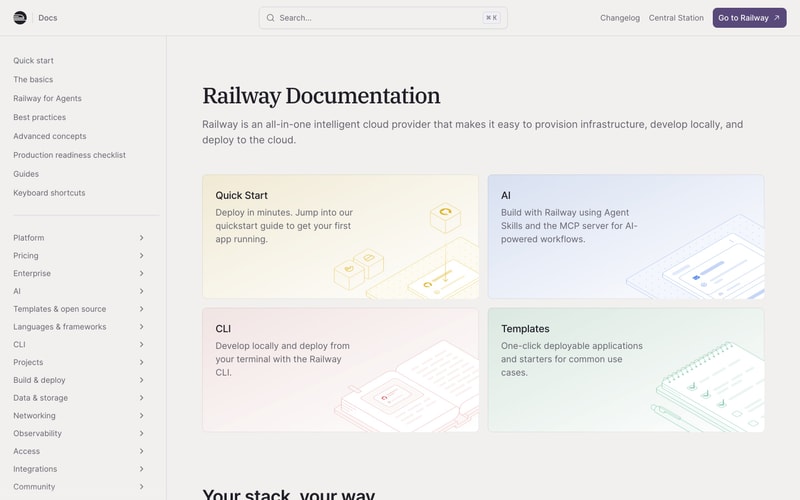Expand Build & deploy chevron
The image size is (800, 500).
click(141, 380)
